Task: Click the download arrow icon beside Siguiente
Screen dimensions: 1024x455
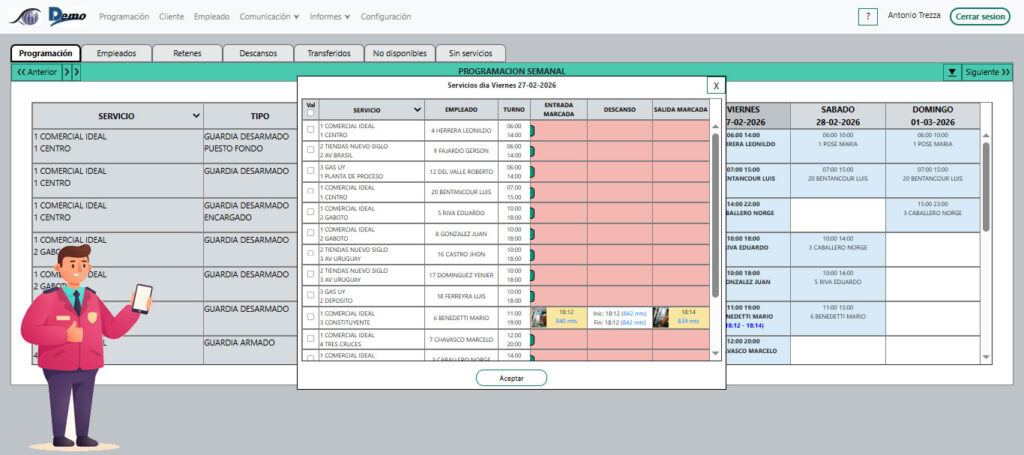Action: 952,72
